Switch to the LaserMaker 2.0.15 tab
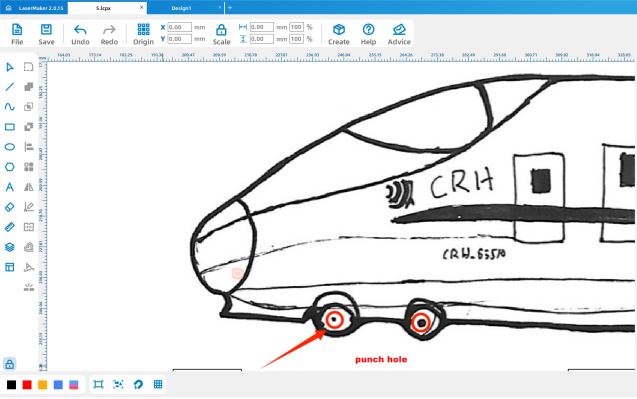Screen dimensions: 637x399 point(41,8)
